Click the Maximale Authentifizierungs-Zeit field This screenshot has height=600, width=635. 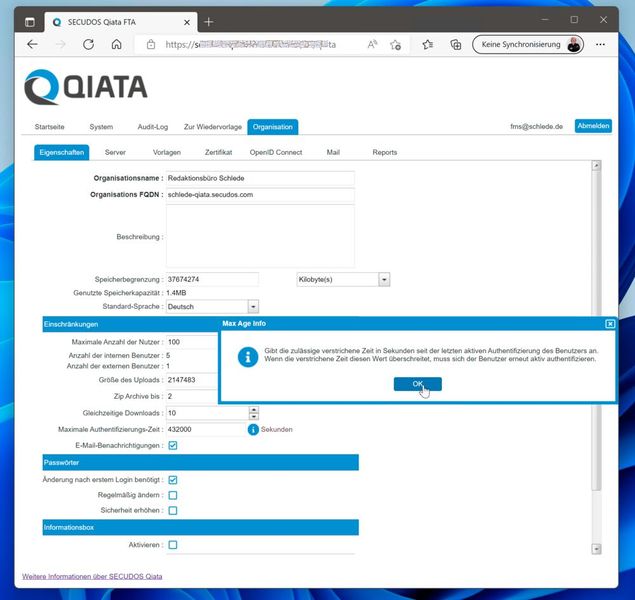[207, 429]
